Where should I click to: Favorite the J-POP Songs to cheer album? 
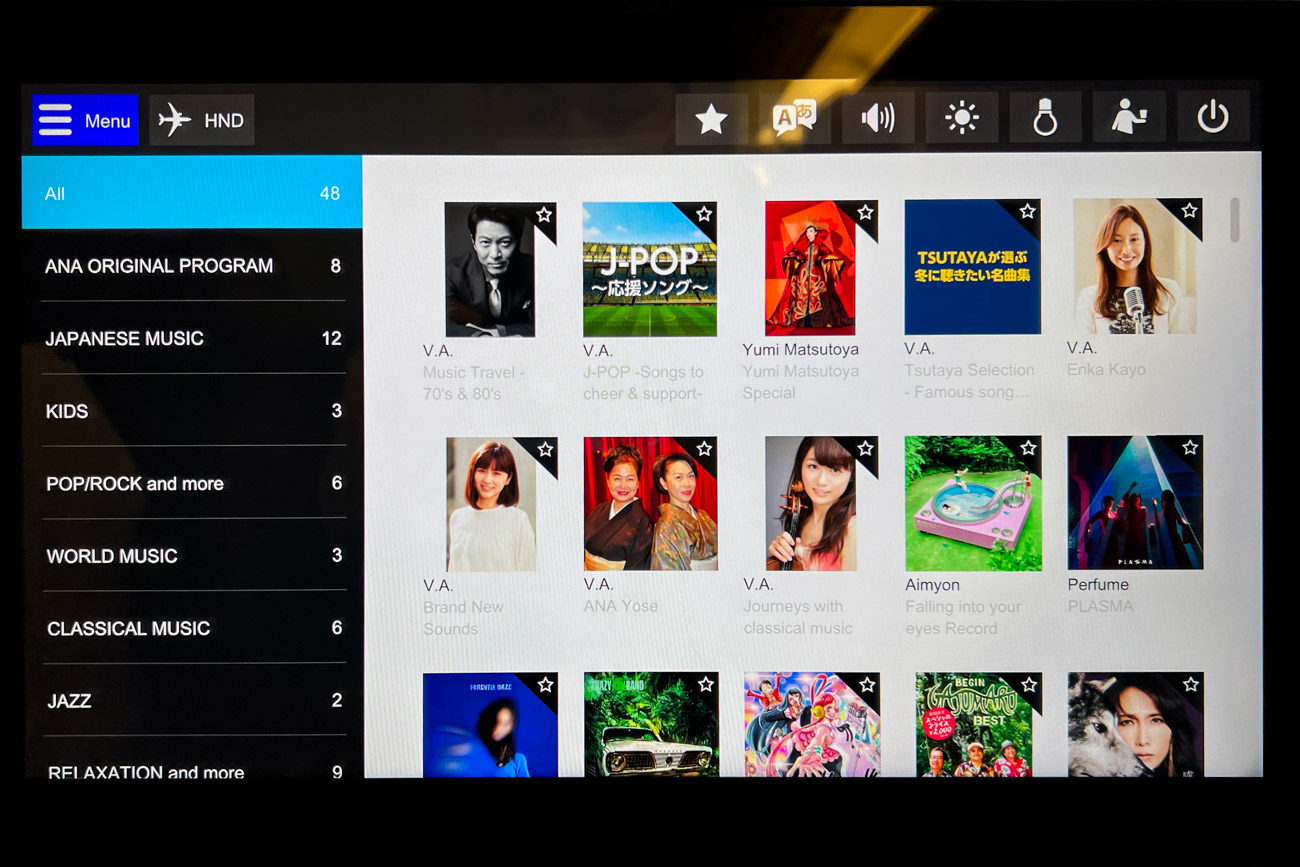704,214
